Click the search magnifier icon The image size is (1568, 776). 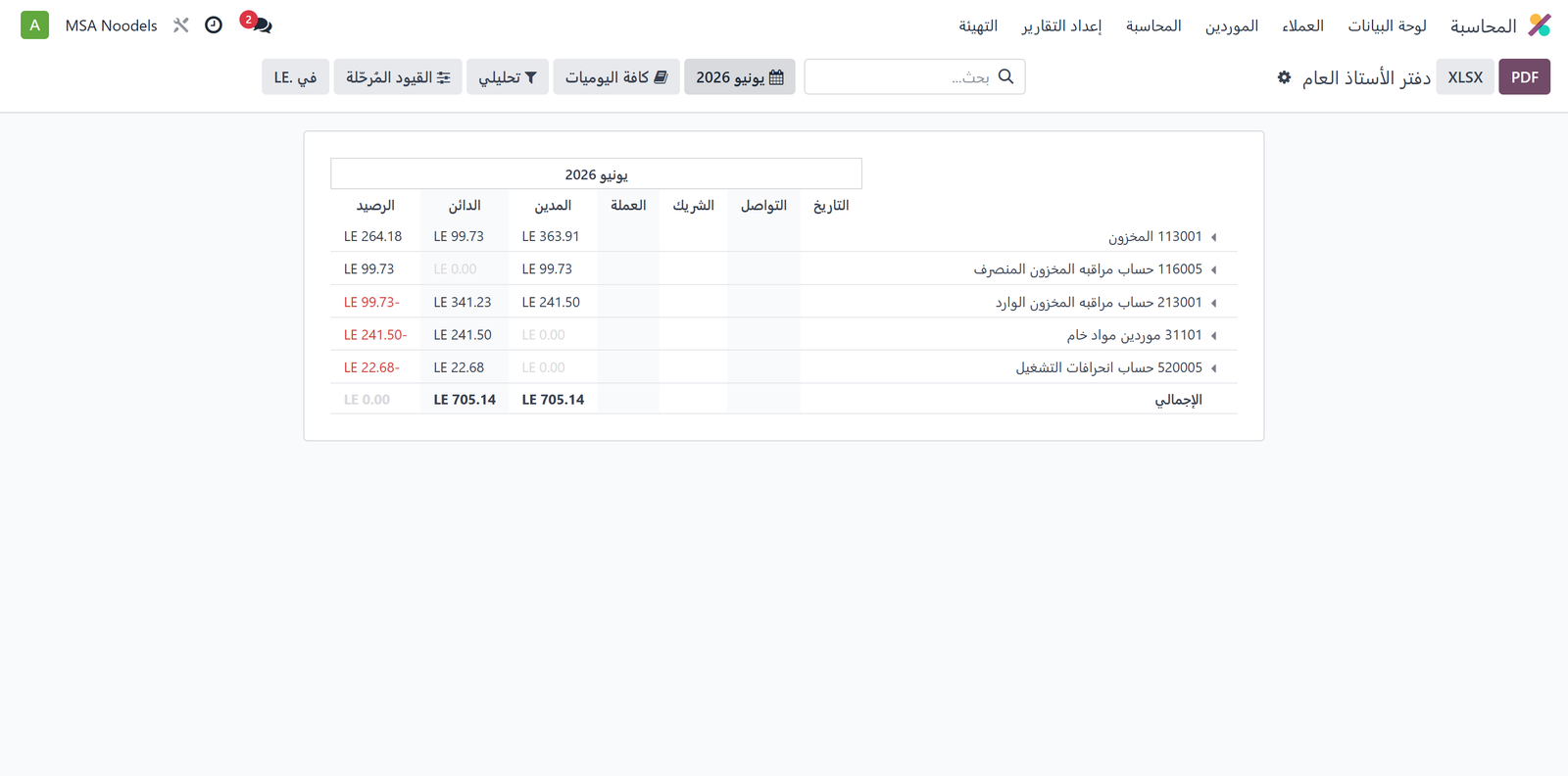[x=1005, y=76]
